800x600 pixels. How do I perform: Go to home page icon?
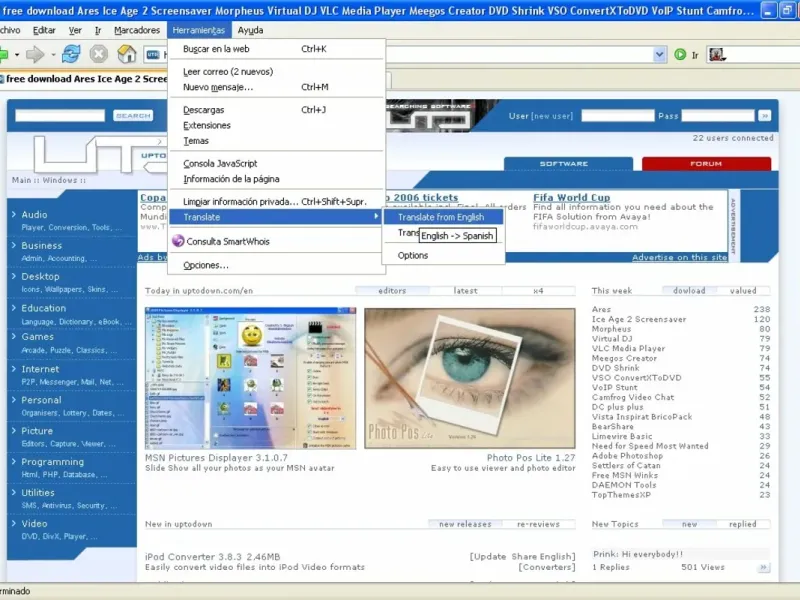click(x=127, y=54)
